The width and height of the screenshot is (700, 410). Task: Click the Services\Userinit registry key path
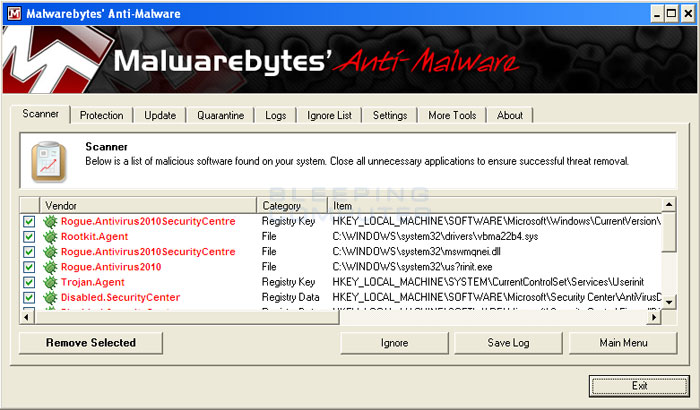pyautogui.click(x=488, y=282)
